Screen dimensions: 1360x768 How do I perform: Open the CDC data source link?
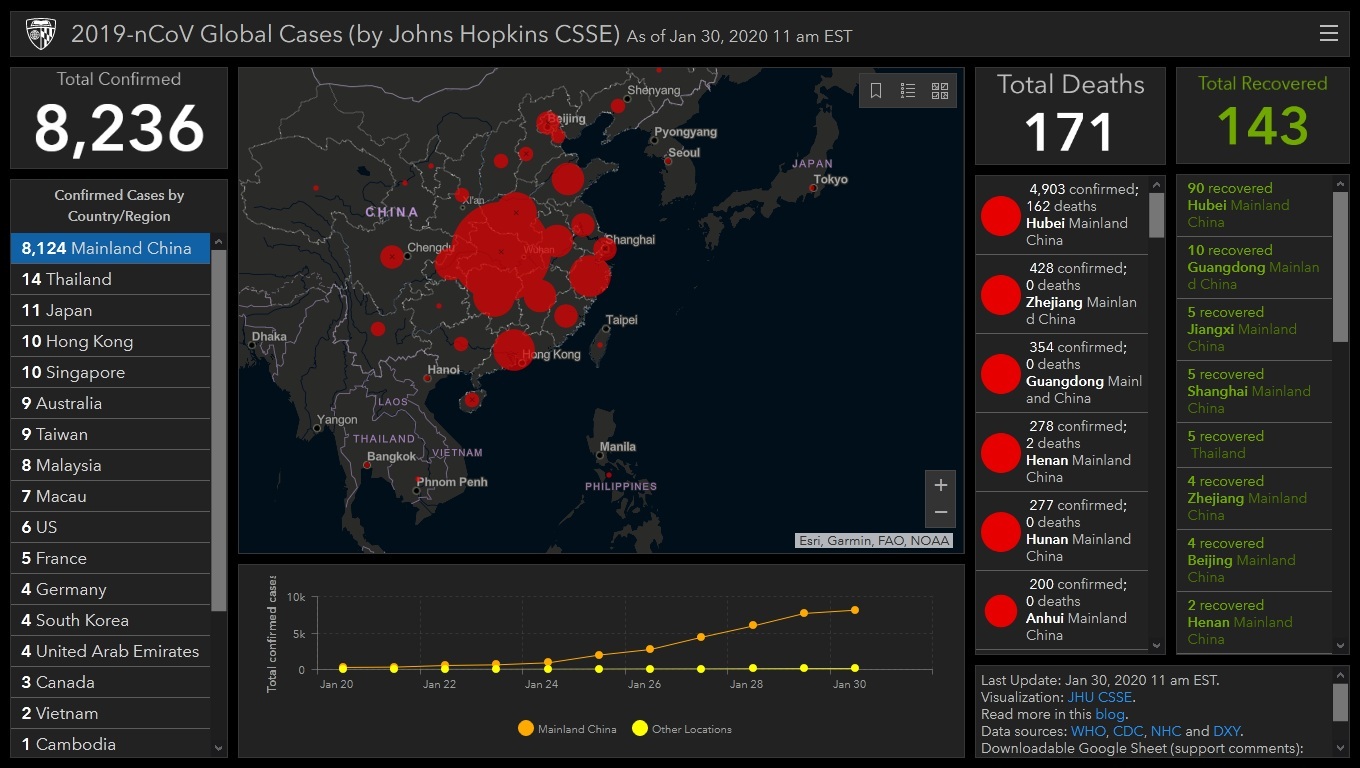tap(1128, 731)
